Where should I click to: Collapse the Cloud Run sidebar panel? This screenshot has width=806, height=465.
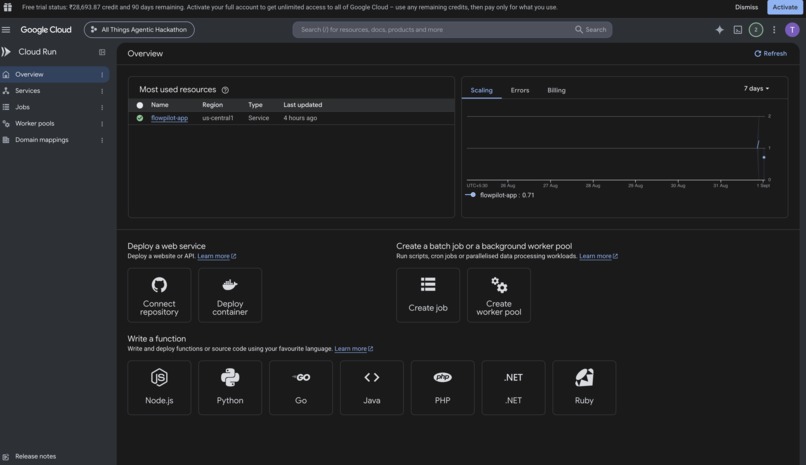[x=102, y=52]
